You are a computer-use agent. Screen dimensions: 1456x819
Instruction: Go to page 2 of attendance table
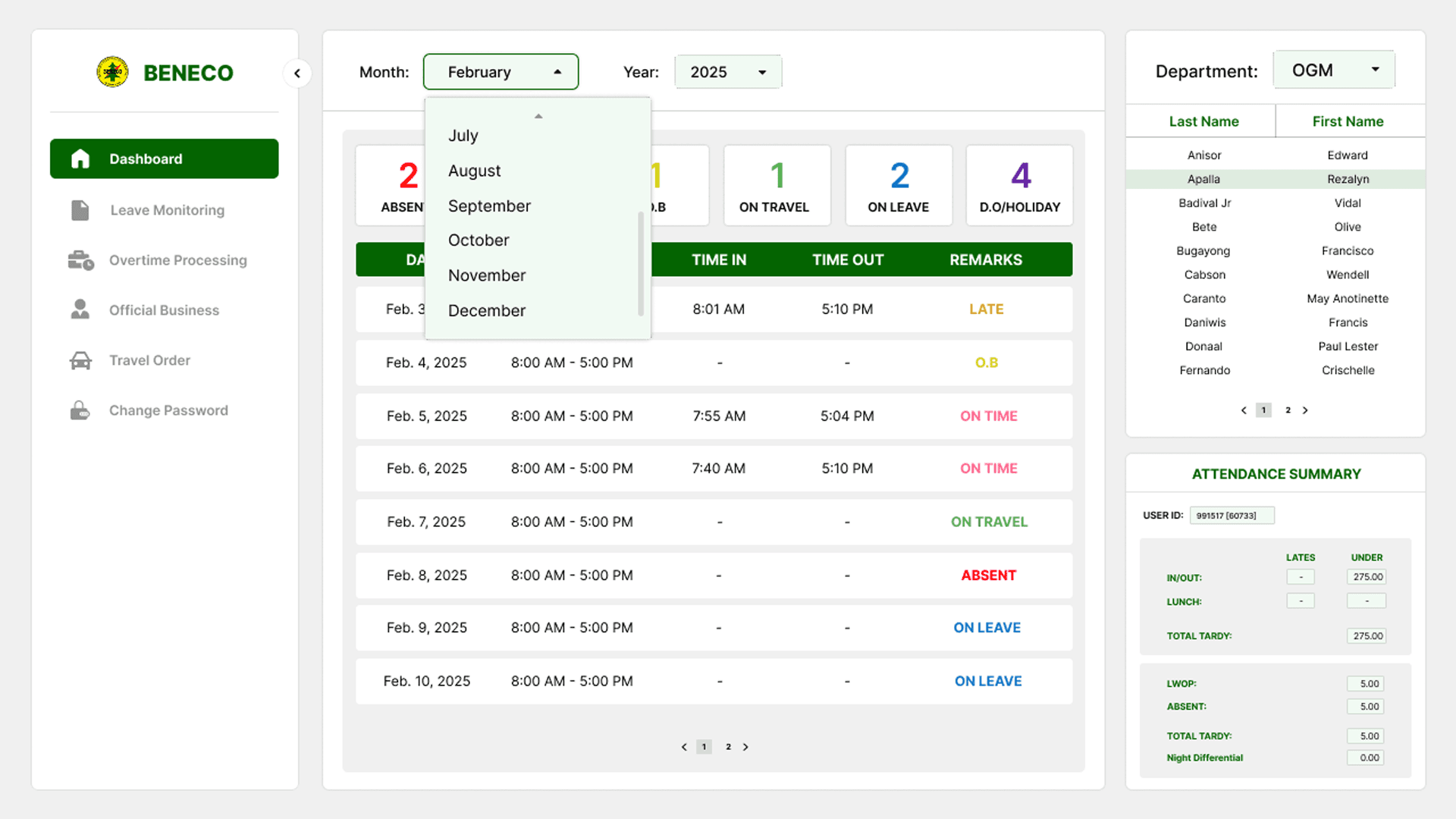pyautogui.click(x=728, y=747)
